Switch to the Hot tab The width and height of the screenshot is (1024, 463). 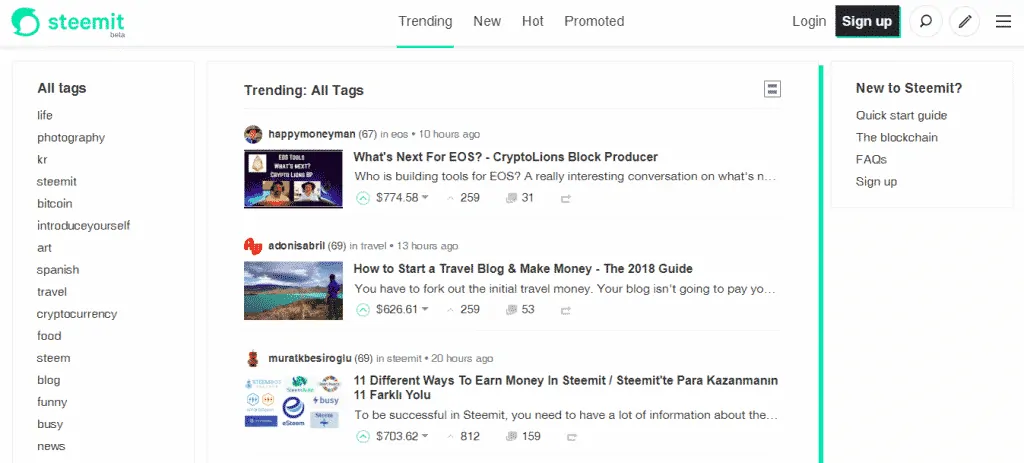coord(532,21)
